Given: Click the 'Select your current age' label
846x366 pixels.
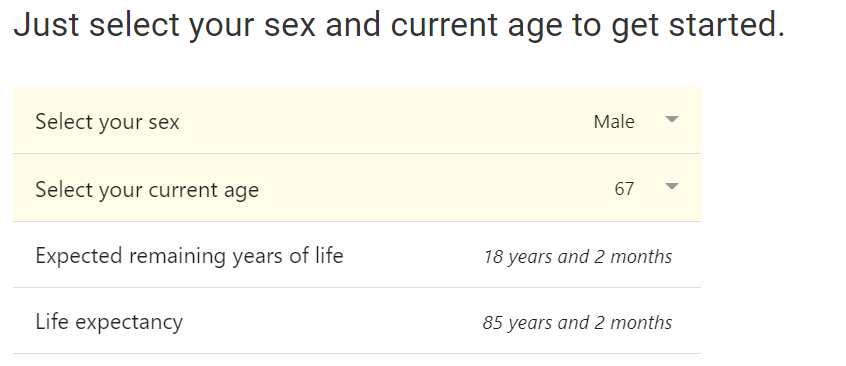Looking at the screenshot, I should 147,189.
